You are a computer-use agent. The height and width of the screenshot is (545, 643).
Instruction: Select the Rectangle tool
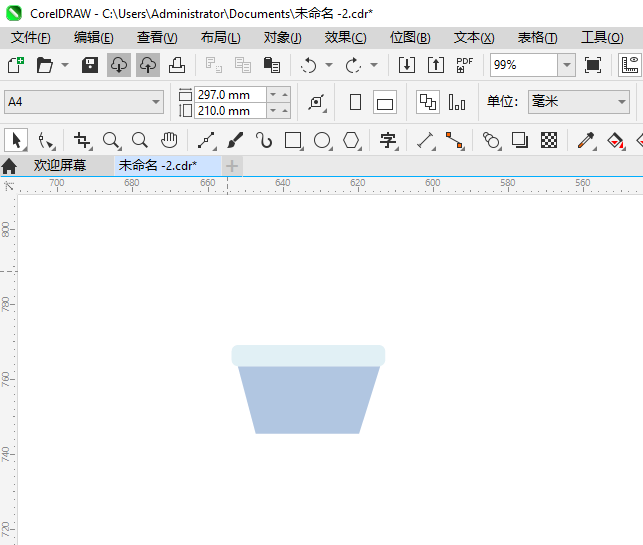[294, 141]
